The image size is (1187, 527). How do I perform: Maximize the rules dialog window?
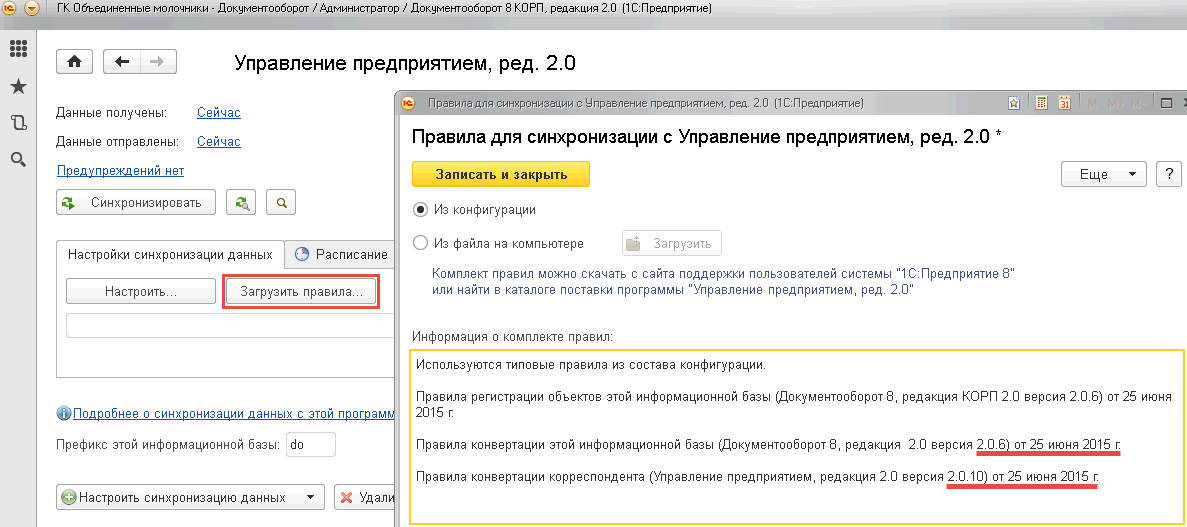1166,103
